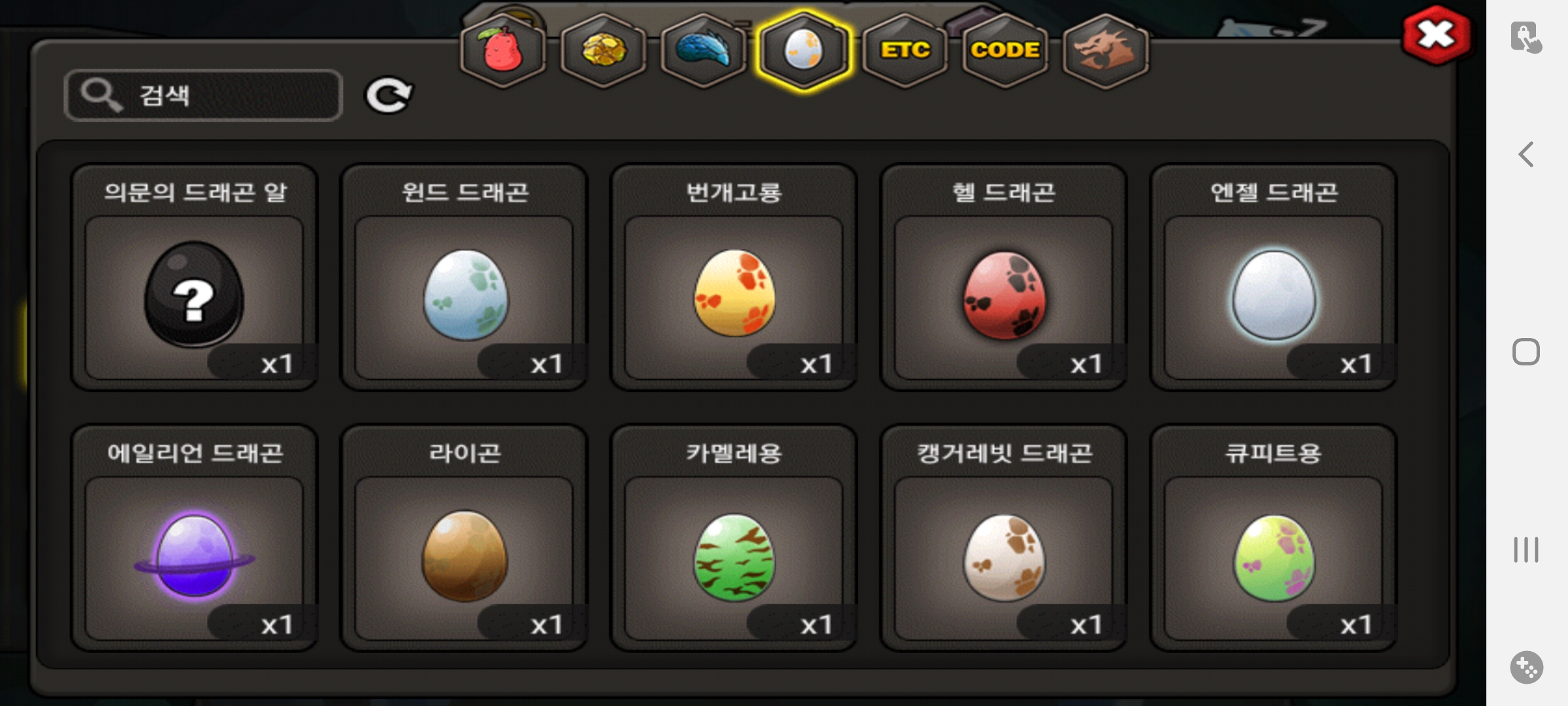Select the 캥거레빗 드래곤 spotted egg
The width and height of the screenshot is (1568, 706).
tap(1004, 538)
